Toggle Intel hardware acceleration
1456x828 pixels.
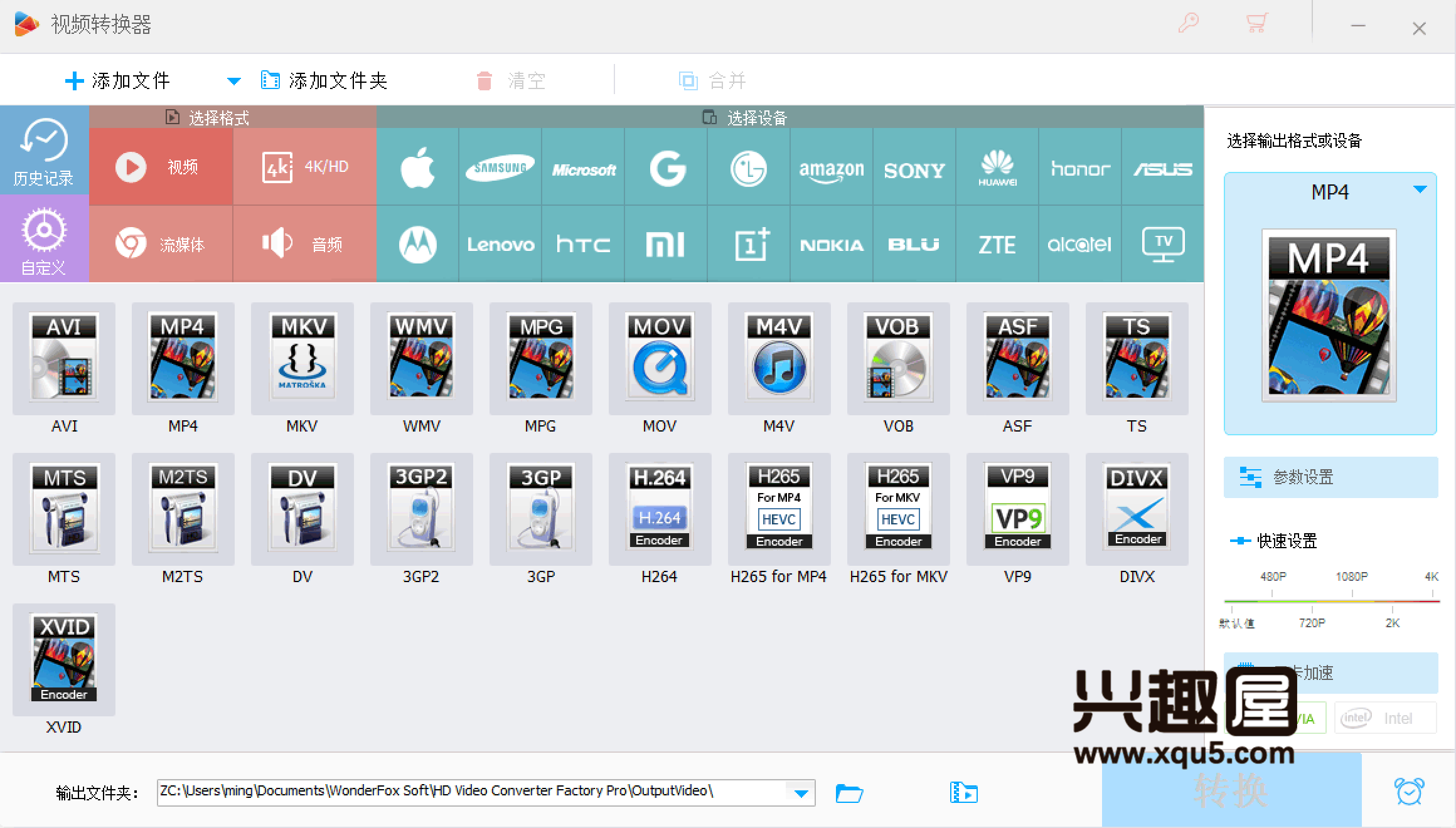point(1386,718)
